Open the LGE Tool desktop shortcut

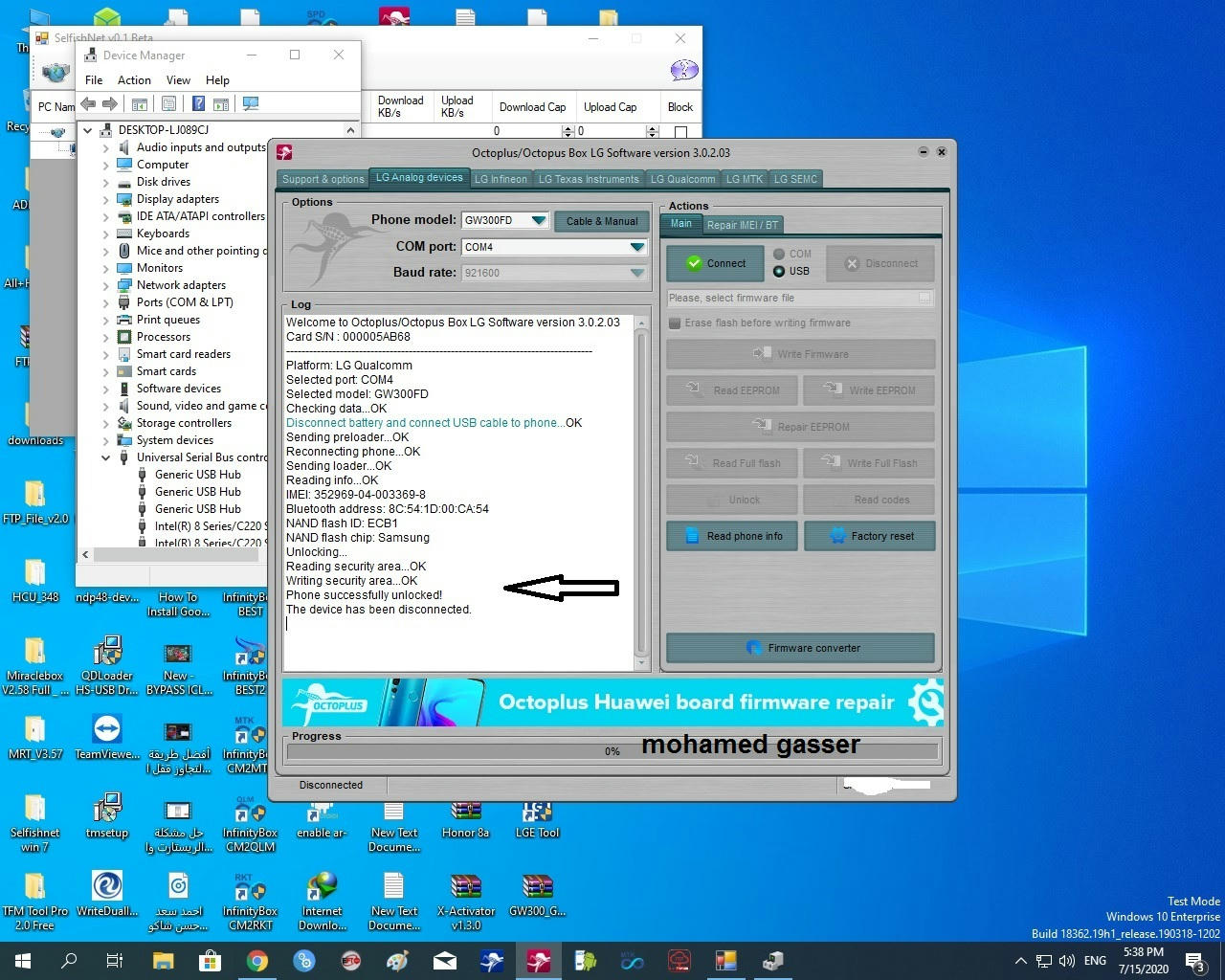coord(538,818)
